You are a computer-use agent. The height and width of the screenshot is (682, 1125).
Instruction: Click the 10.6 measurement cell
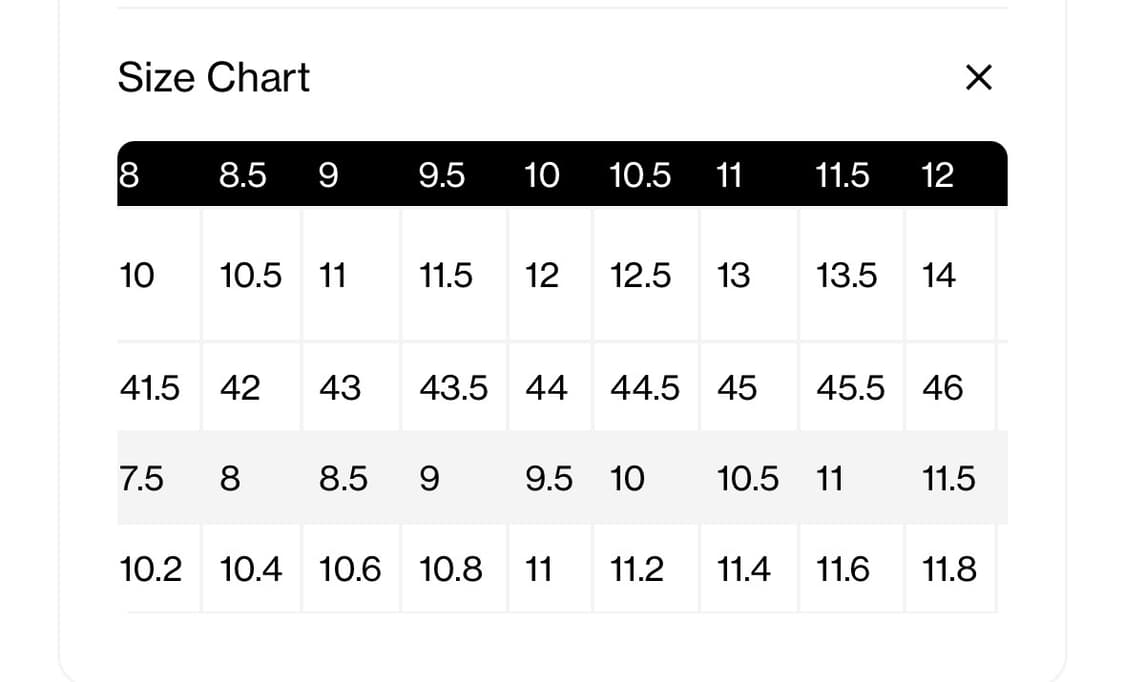coord(350,569)
